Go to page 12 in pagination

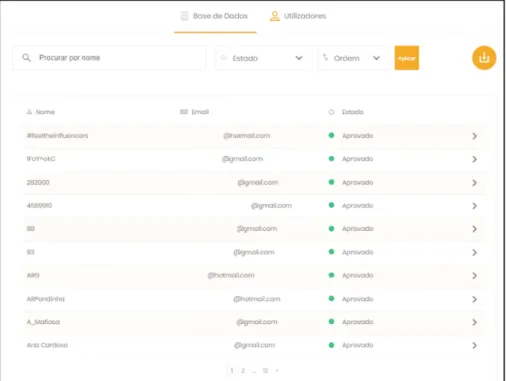(x=265, y=370)
